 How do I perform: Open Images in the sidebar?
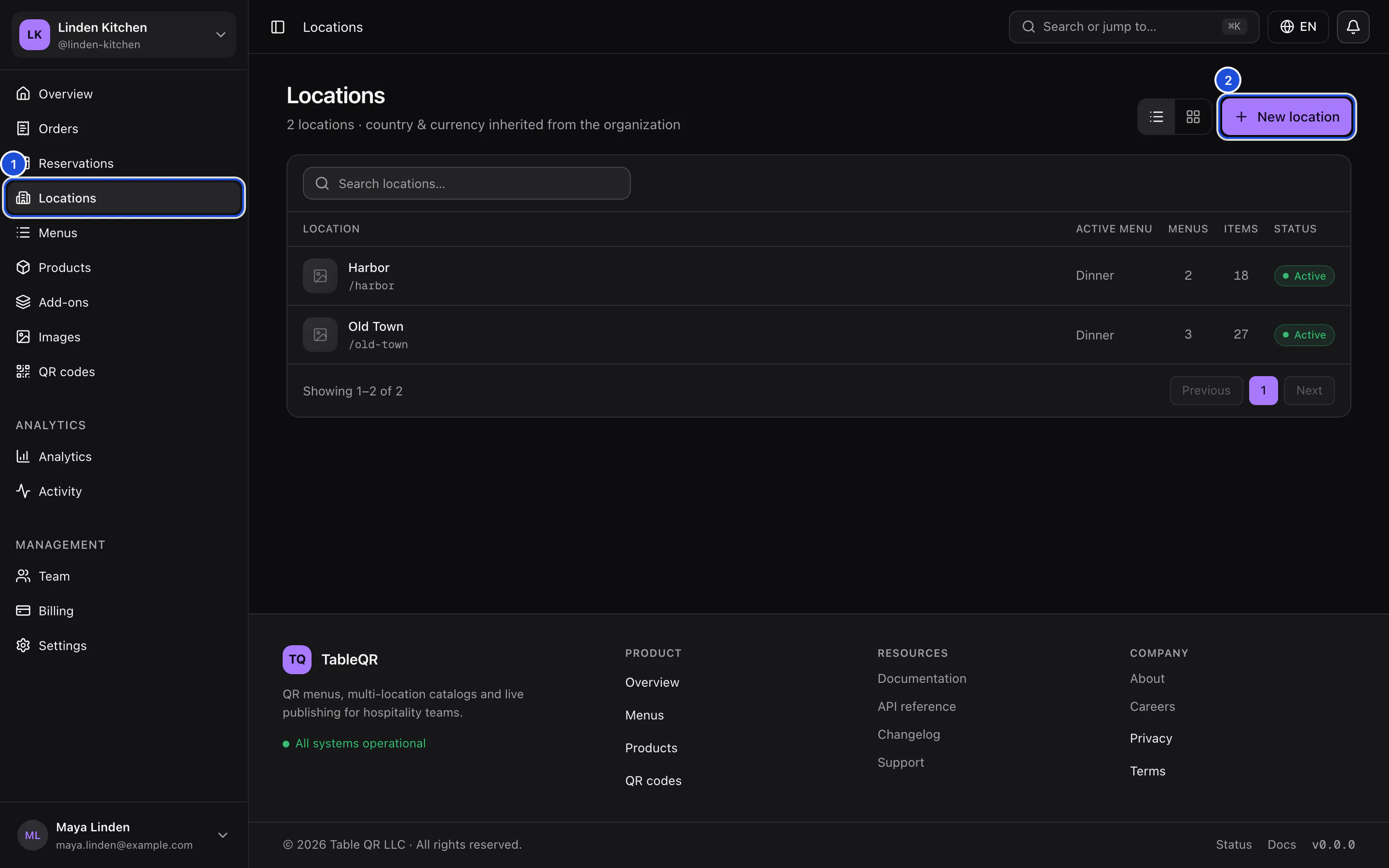[124, 337]
